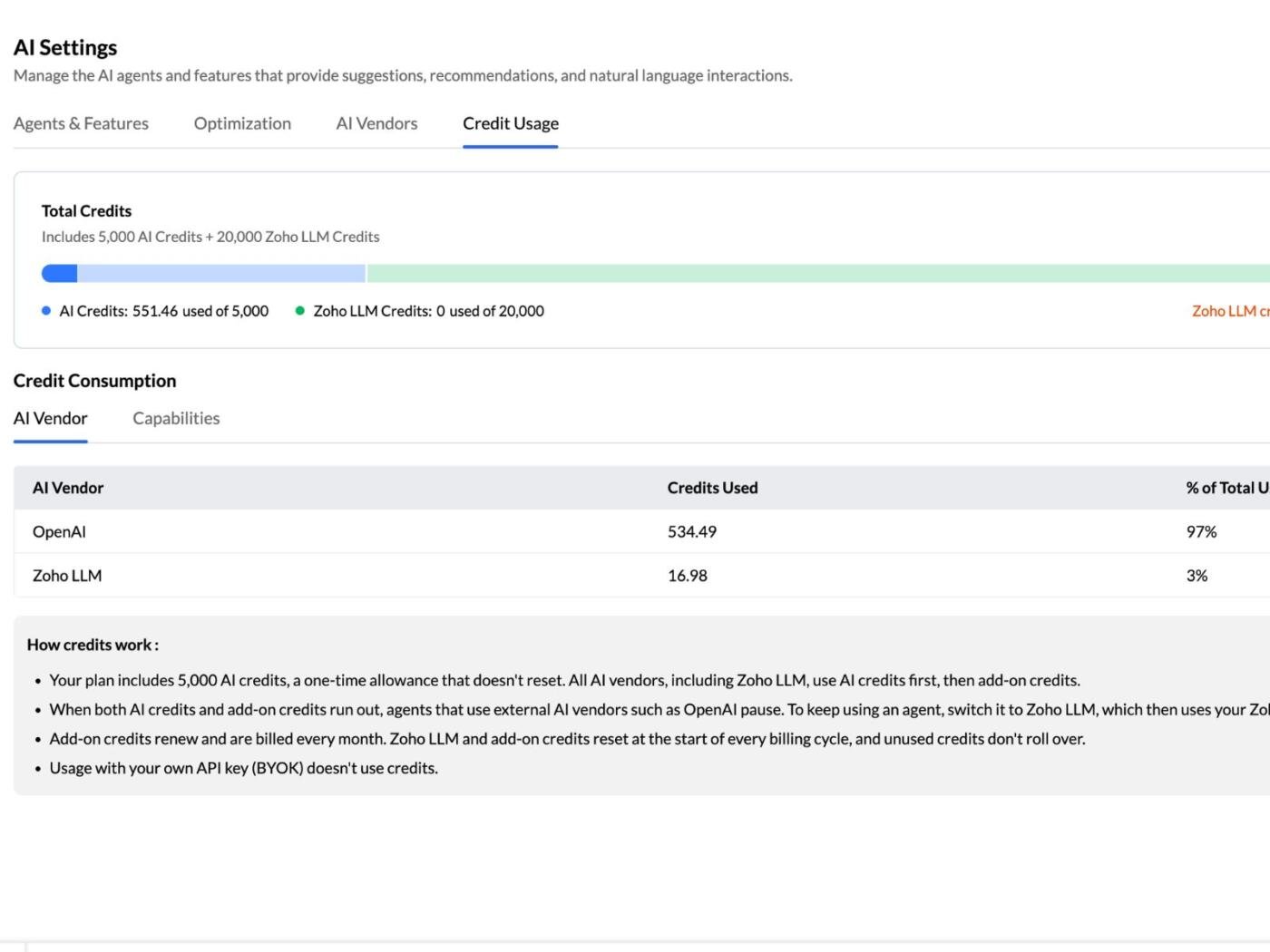Select the Credit Usage tab

[x=511, y=123]
